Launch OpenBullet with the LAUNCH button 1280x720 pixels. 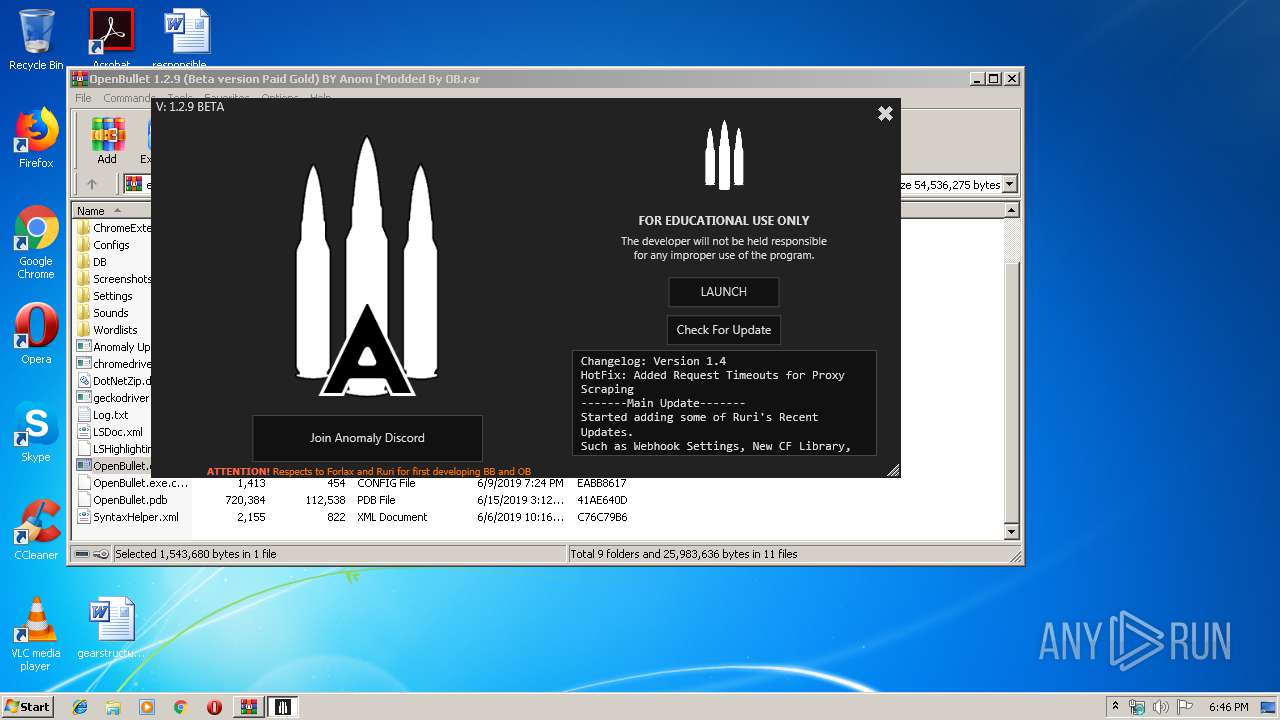[723, 292]
